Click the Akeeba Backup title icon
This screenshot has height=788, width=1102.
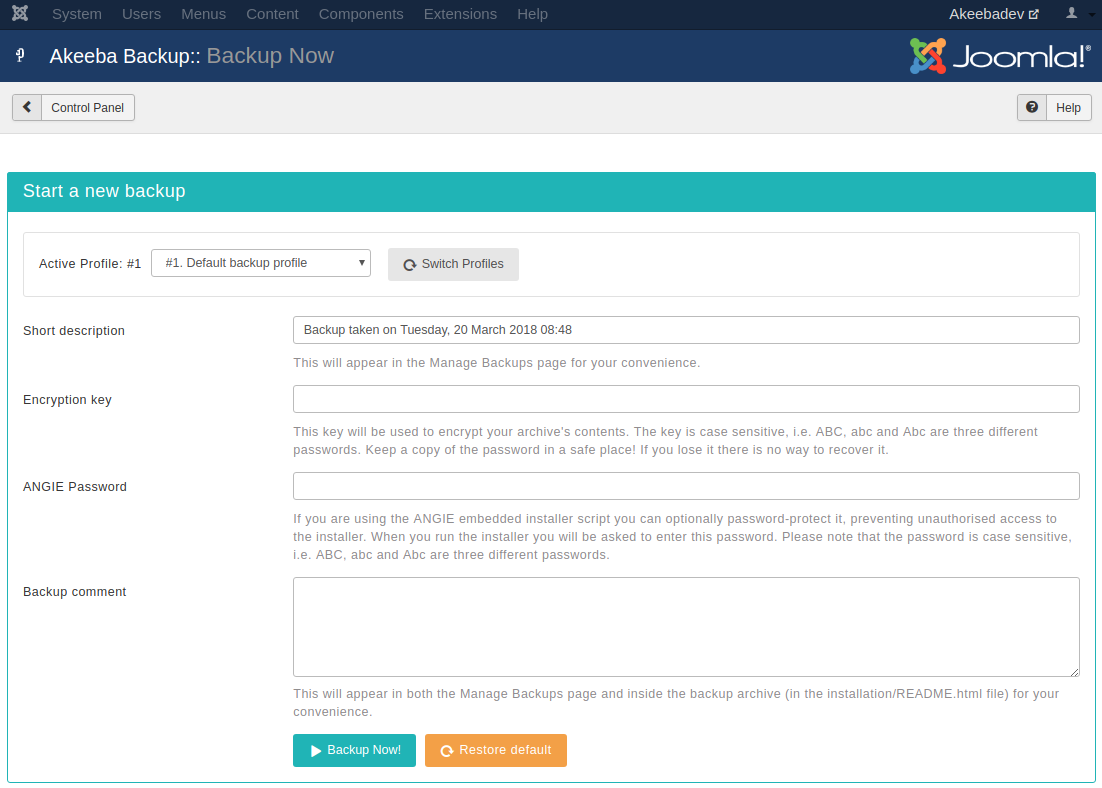tap(20, 56)
